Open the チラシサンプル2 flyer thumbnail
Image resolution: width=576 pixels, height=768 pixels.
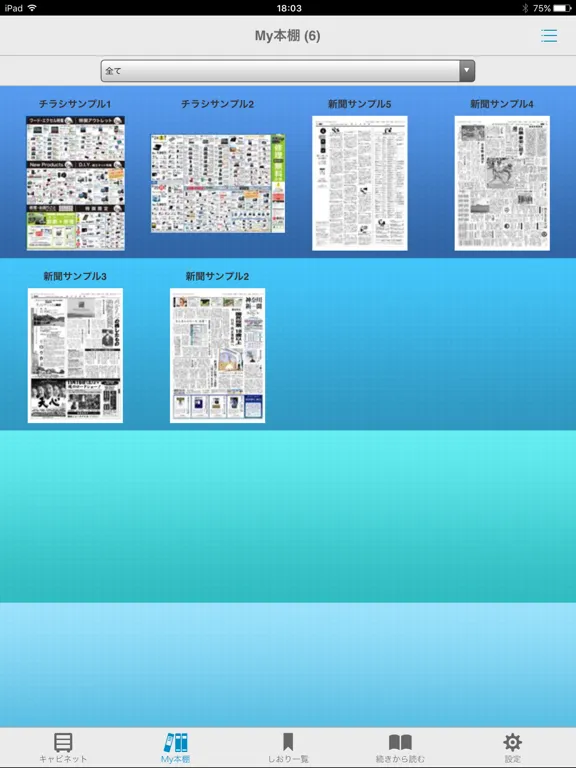(218, 183)
